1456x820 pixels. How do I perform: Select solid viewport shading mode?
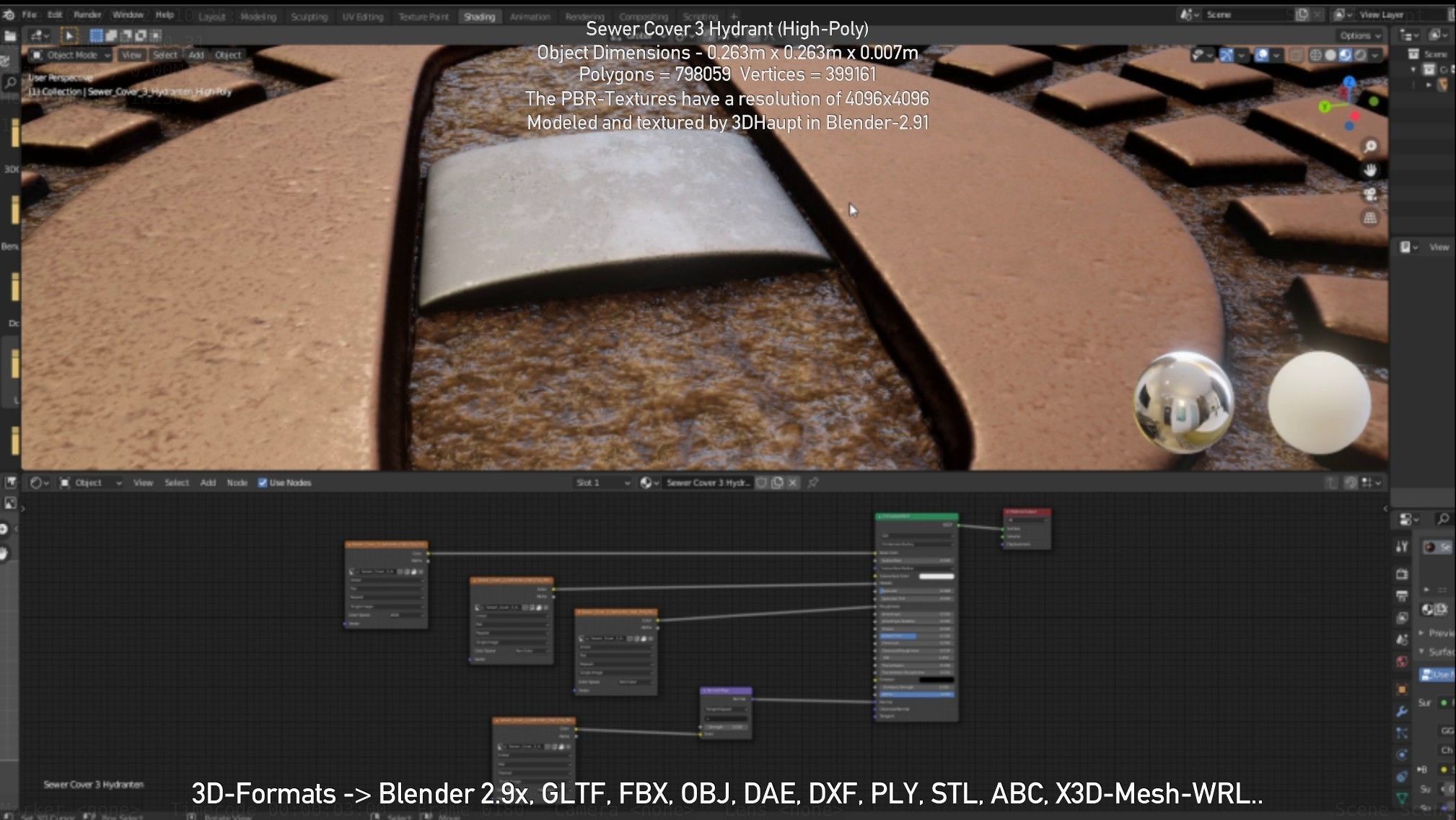(1330, 55)
